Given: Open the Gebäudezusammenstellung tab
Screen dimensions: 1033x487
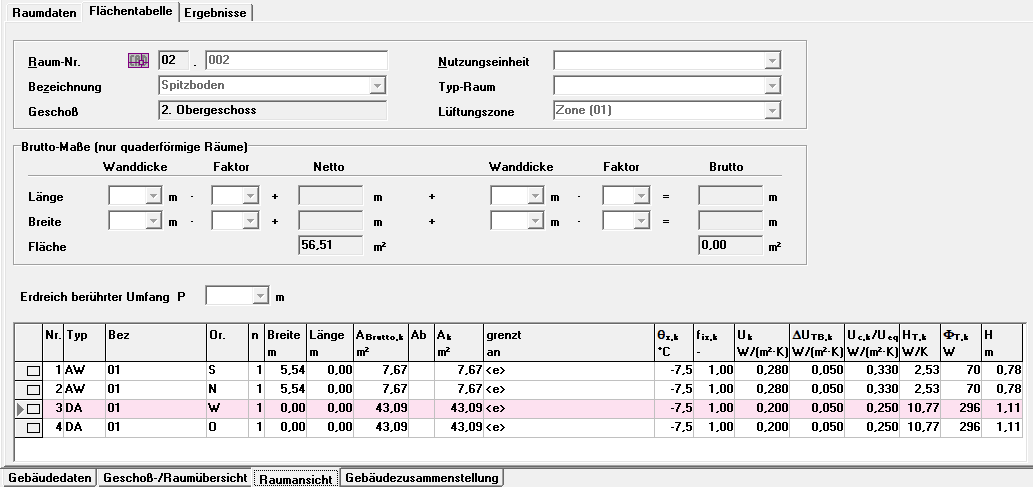Looking at the screenshot, I should point(422,478).
